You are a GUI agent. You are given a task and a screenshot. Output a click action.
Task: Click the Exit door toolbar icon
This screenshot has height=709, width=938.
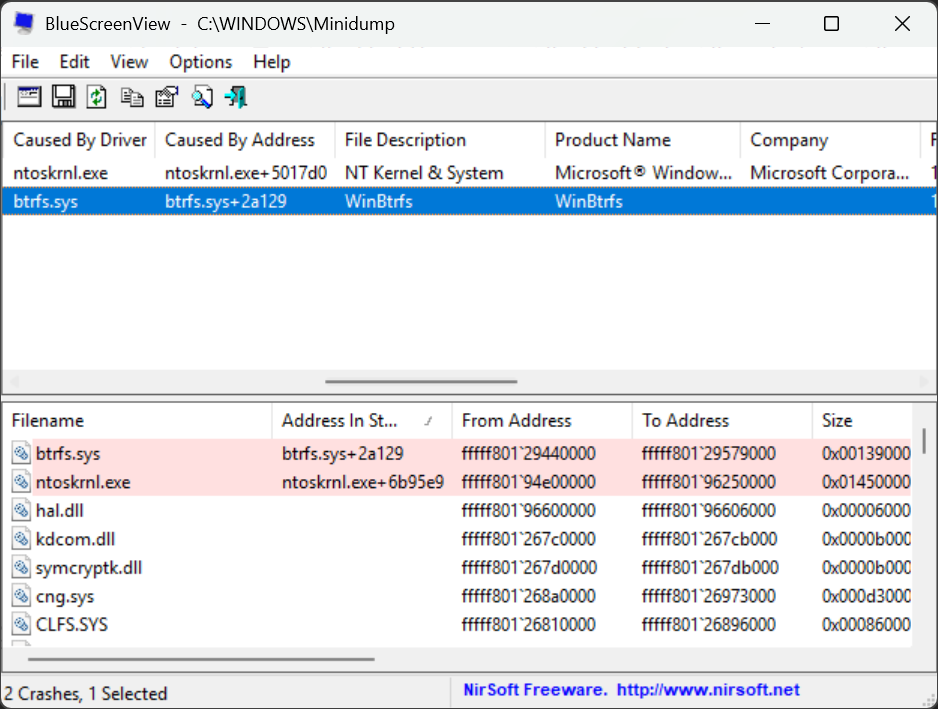click(236, 97)
